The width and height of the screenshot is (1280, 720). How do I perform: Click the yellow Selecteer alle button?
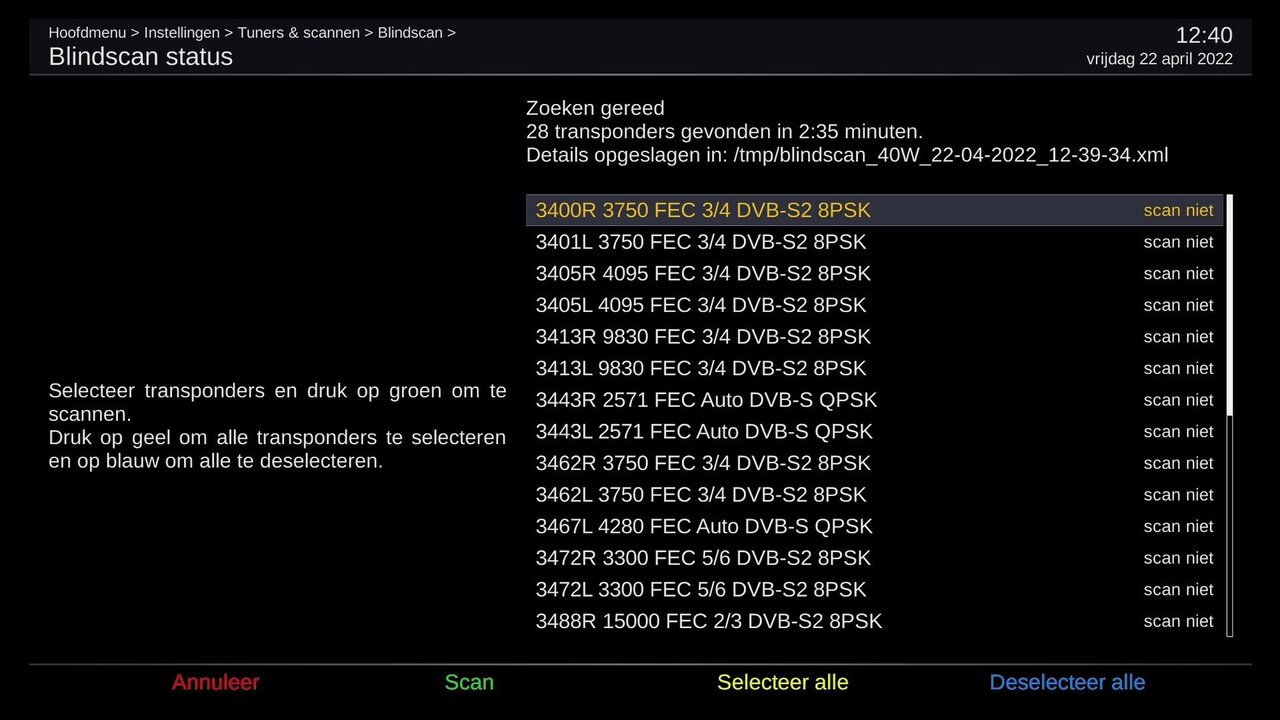(x=782, y=683)
